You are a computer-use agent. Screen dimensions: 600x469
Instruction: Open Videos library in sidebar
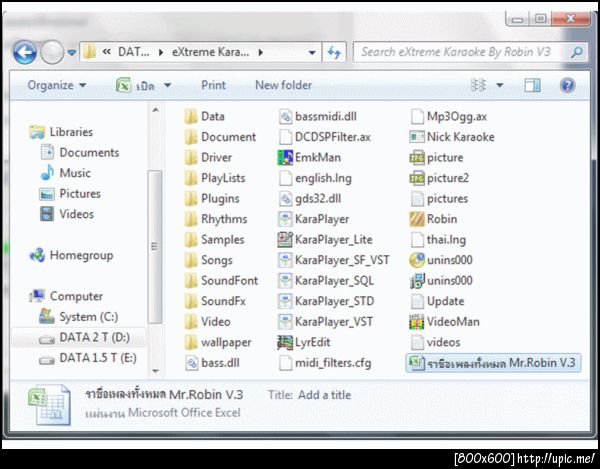click(x=67, y=214)
